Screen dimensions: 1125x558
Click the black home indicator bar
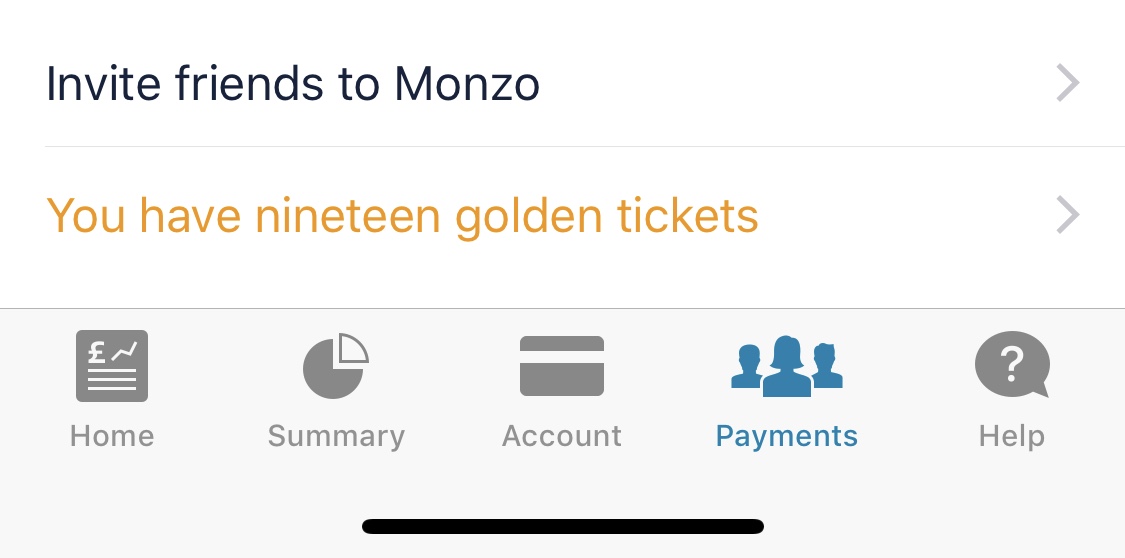(x=563, y=526)
